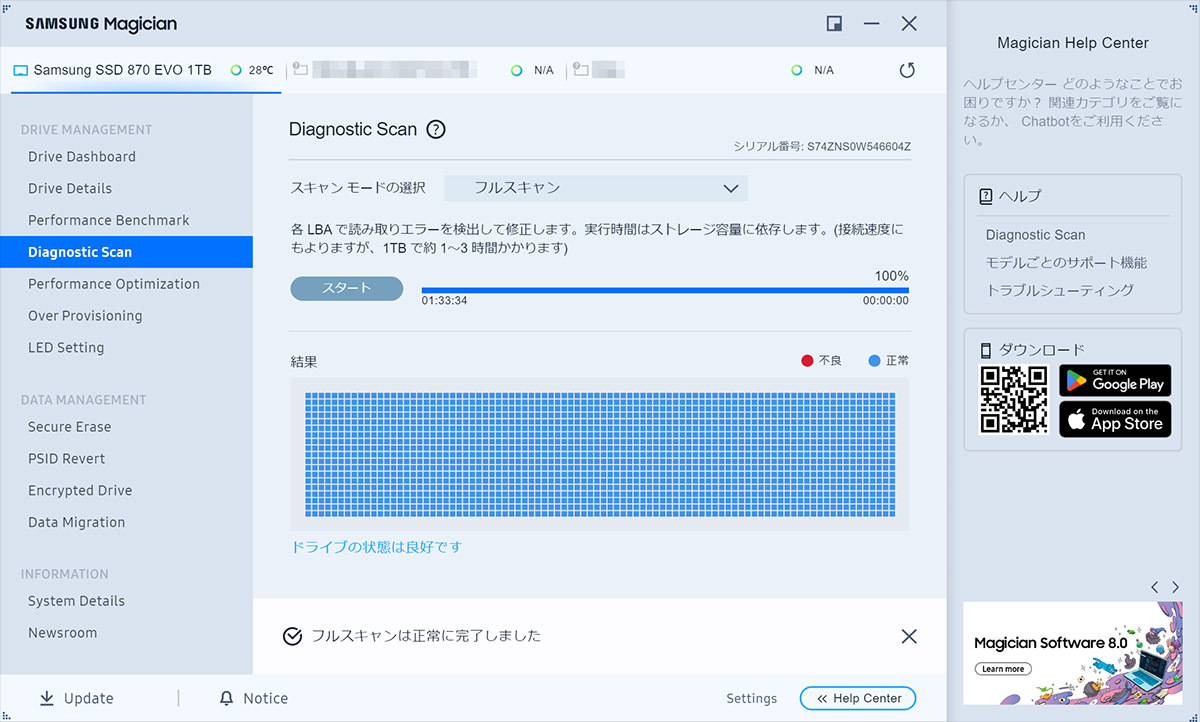Open Diagnostic Scan help via question mark icon
Viewport: 1200px width, 722px height.
[437, 129]
